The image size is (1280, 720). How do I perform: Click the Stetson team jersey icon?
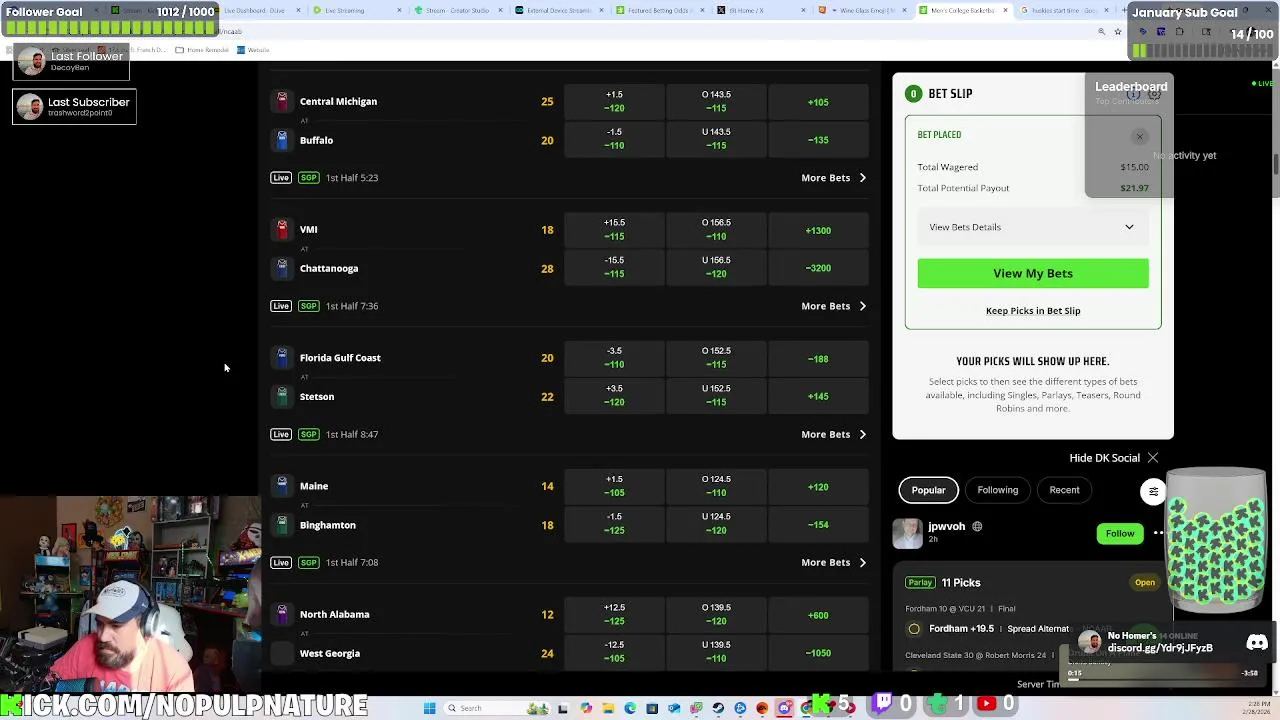(x=282, y=396)
